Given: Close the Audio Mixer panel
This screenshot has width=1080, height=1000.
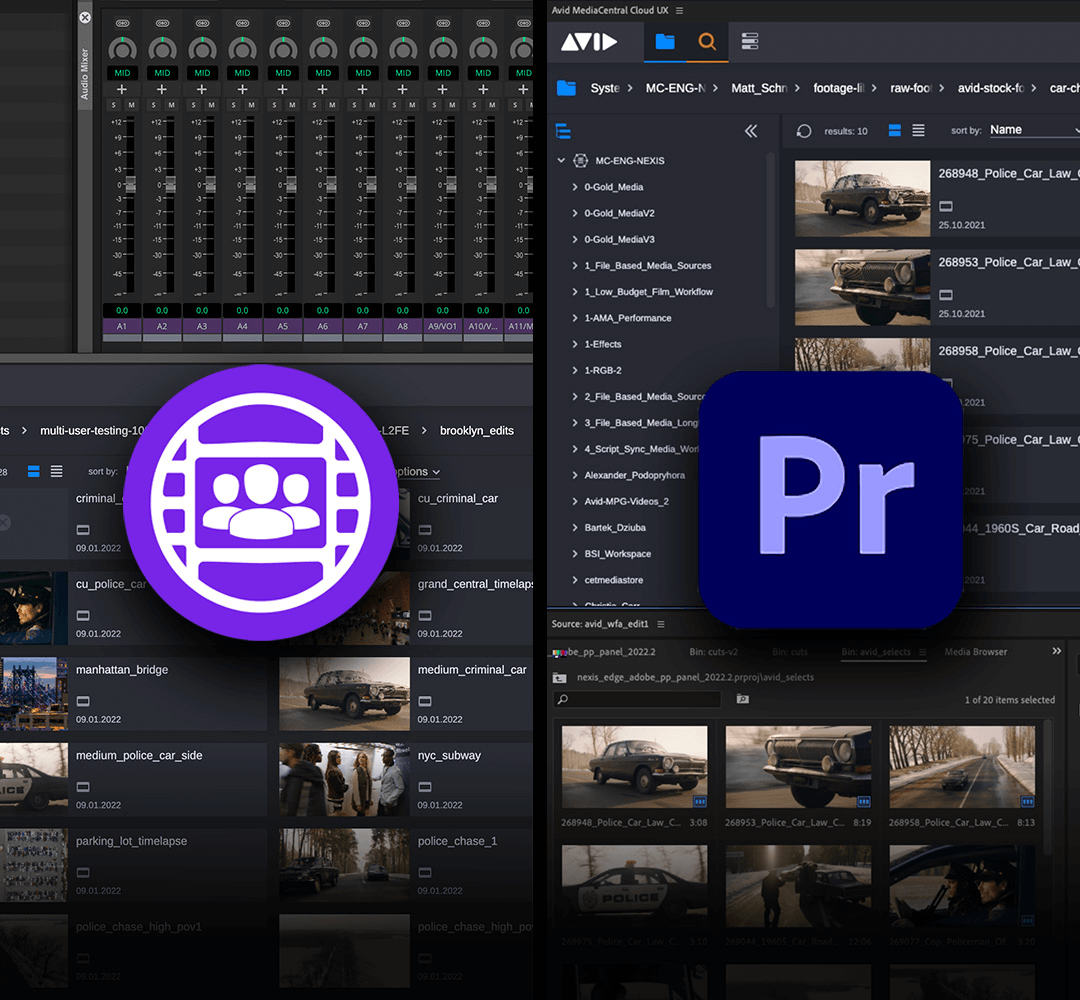Looking at the screenshot, I should tap(85, 18).
